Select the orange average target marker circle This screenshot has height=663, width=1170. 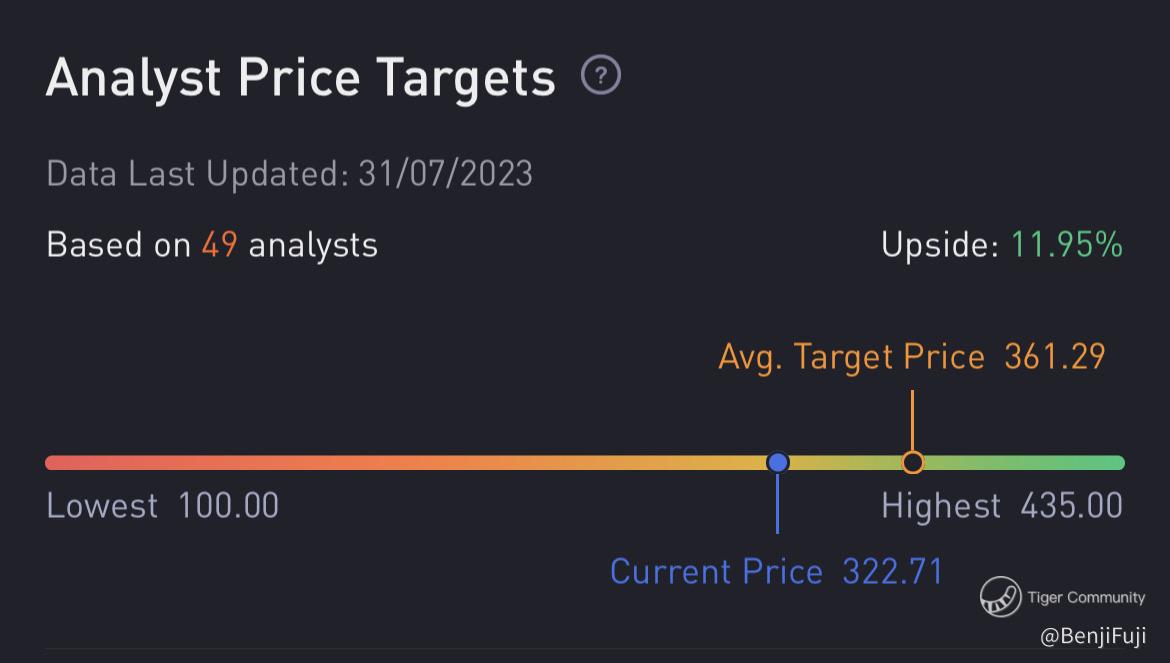tap(912, 462)
